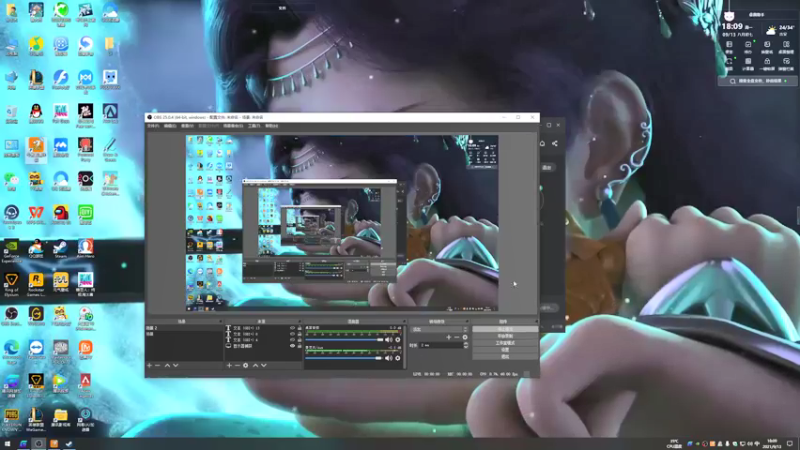Click share icon in window behind OBS

[x=555, y=143]
